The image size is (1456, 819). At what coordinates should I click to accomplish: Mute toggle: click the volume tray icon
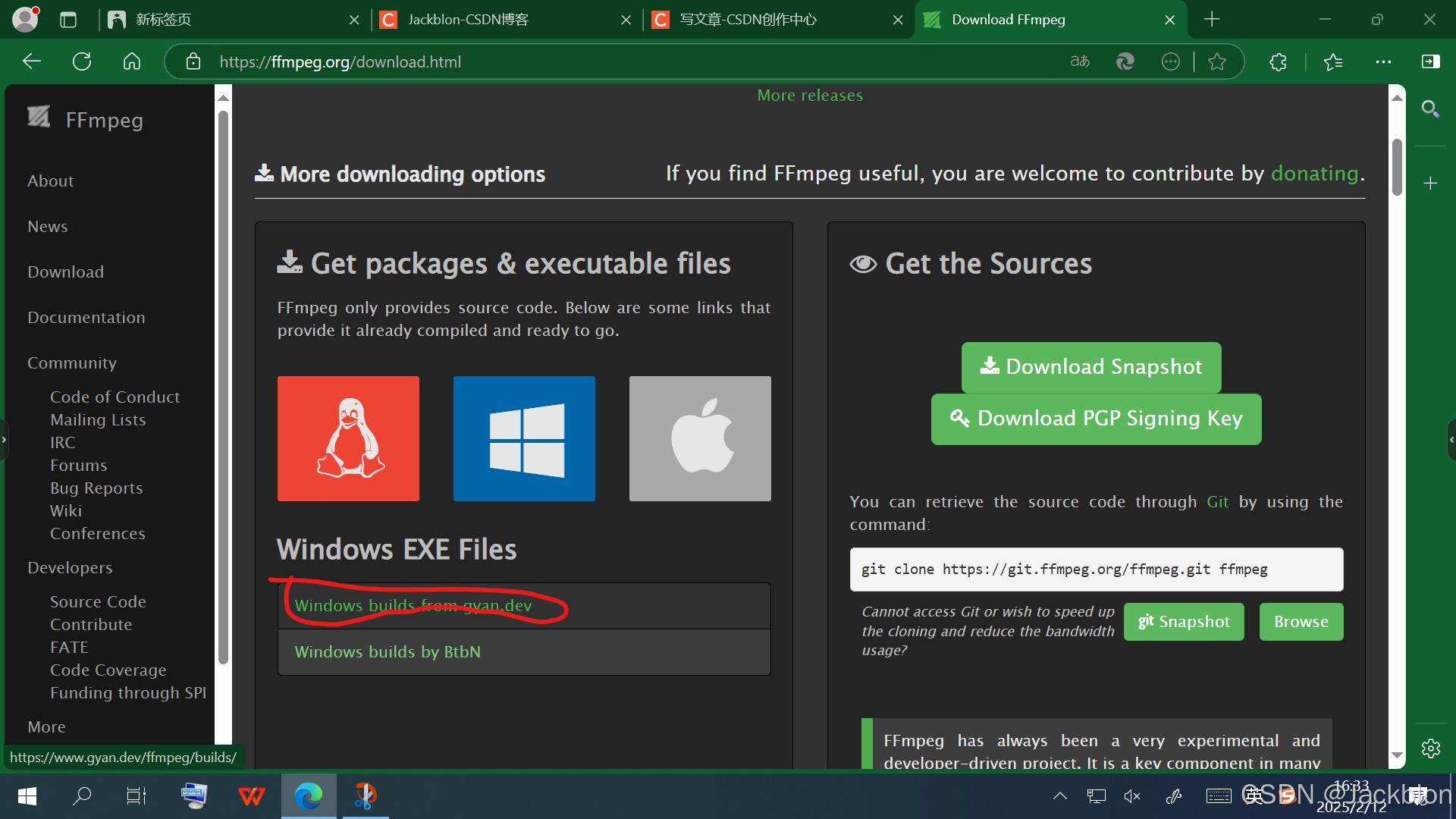(1132, 795)
